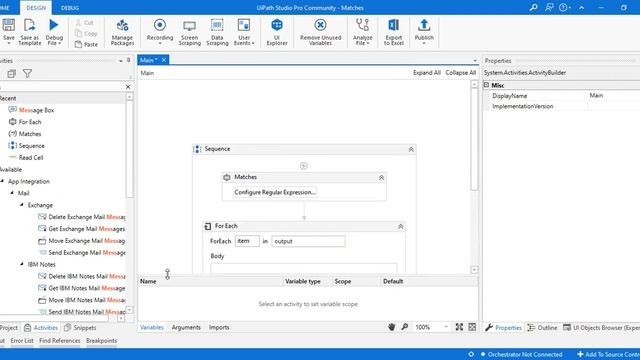Open the Imports panel tab
Screen dimensions: 640x360
pyautogui.click(x=219, y=327)
